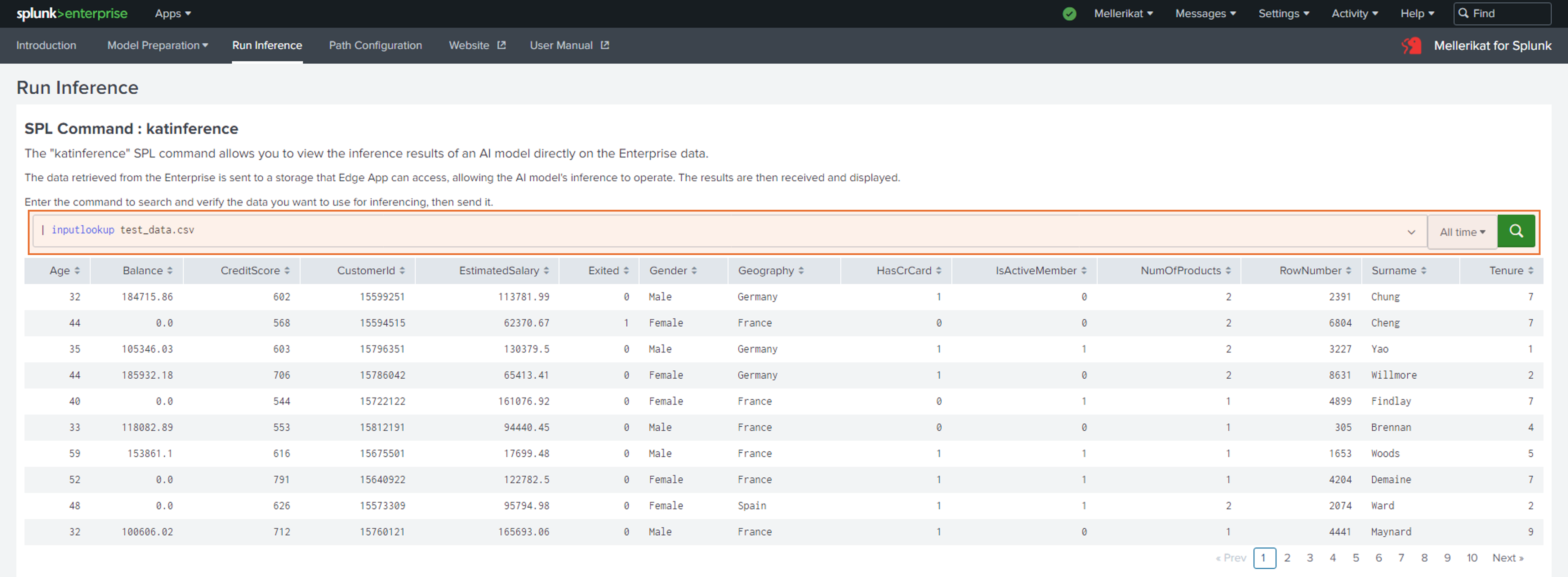Click the green search magnifier button
Screen dimensions: 1568x577
click(x=1516, y=231)
